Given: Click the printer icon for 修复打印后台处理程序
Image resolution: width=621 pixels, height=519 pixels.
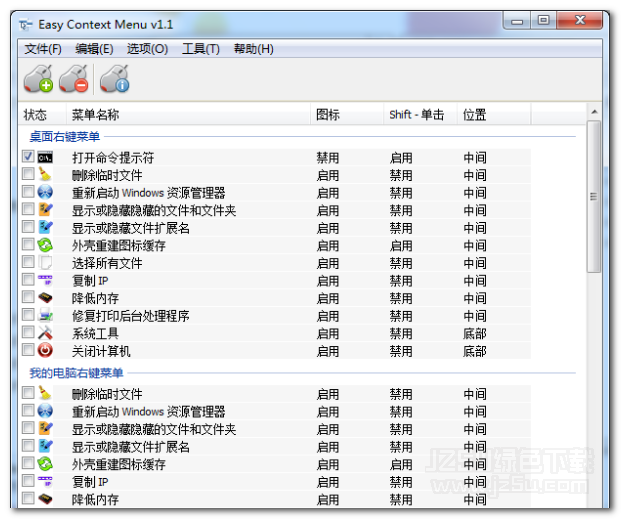Looking at the screenshot, I should [45, 315].
